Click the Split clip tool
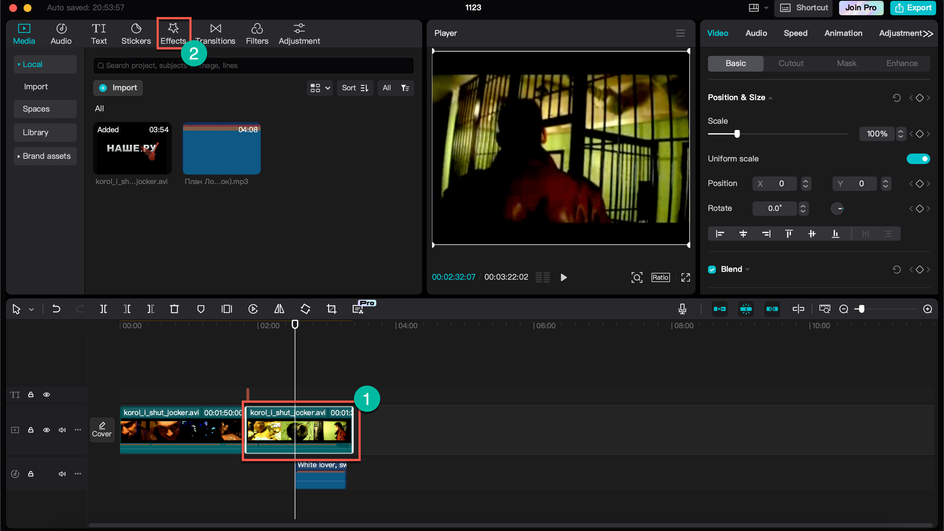The image size is (944, 531). (104, 309)
